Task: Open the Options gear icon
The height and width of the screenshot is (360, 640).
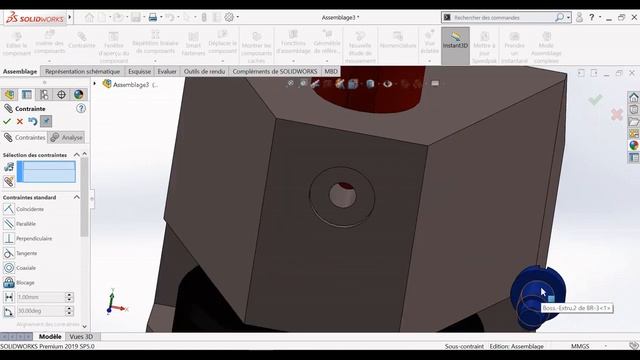Action: (229, 18)
